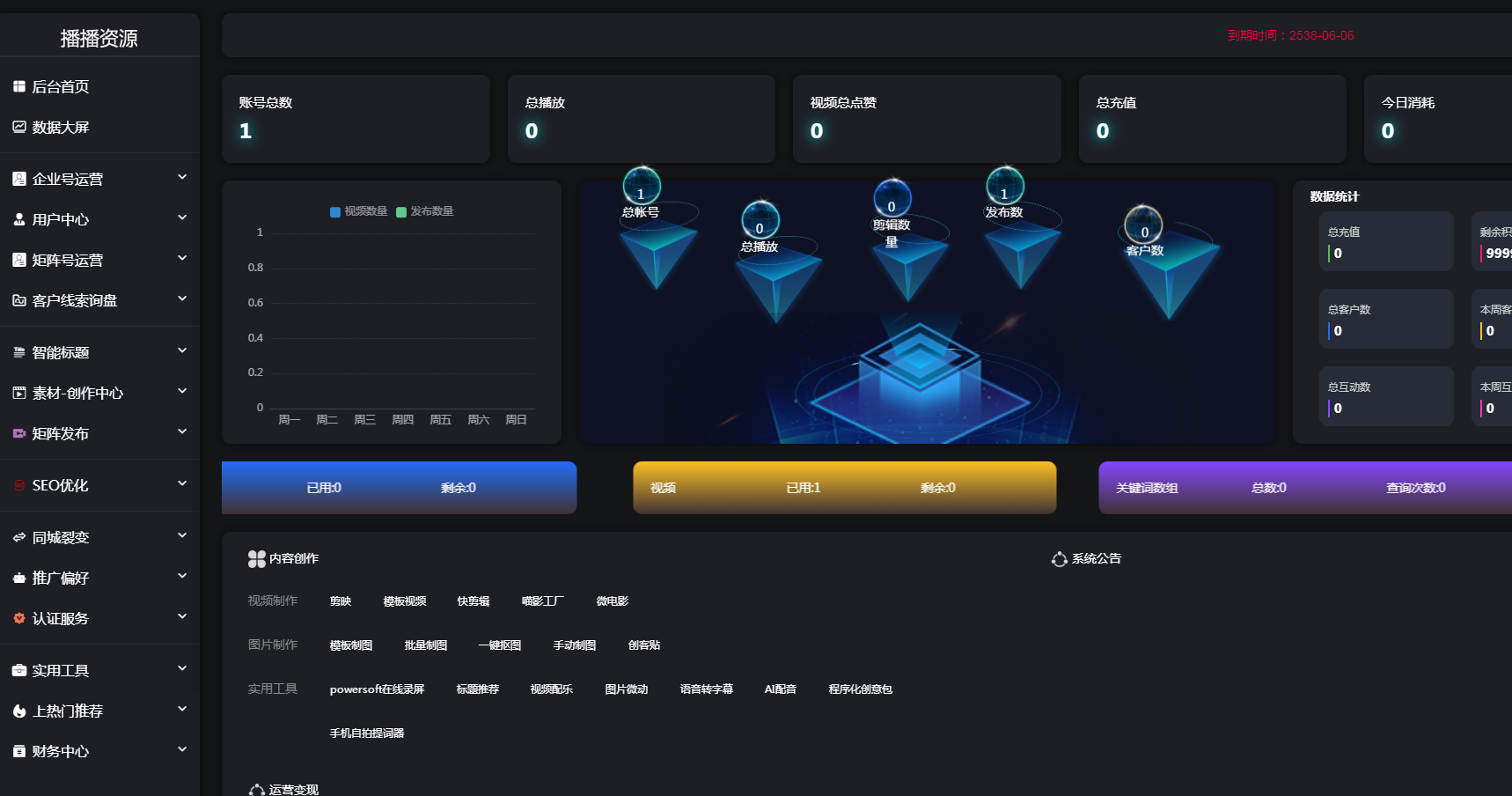Expand the 客户线索询盘 menu chevron
Viewport: 1512px width, 796px height.
click(x=182, y=298)
